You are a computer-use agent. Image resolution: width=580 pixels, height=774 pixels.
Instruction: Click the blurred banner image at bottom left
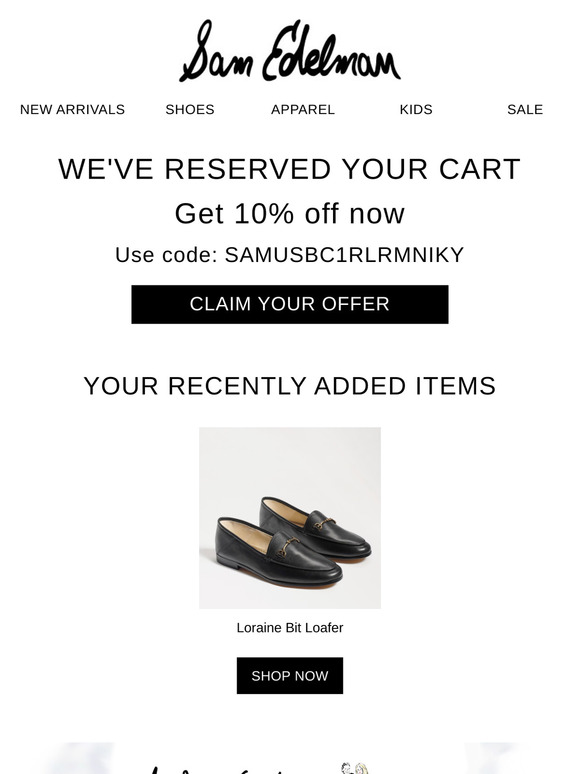(79, 758)
